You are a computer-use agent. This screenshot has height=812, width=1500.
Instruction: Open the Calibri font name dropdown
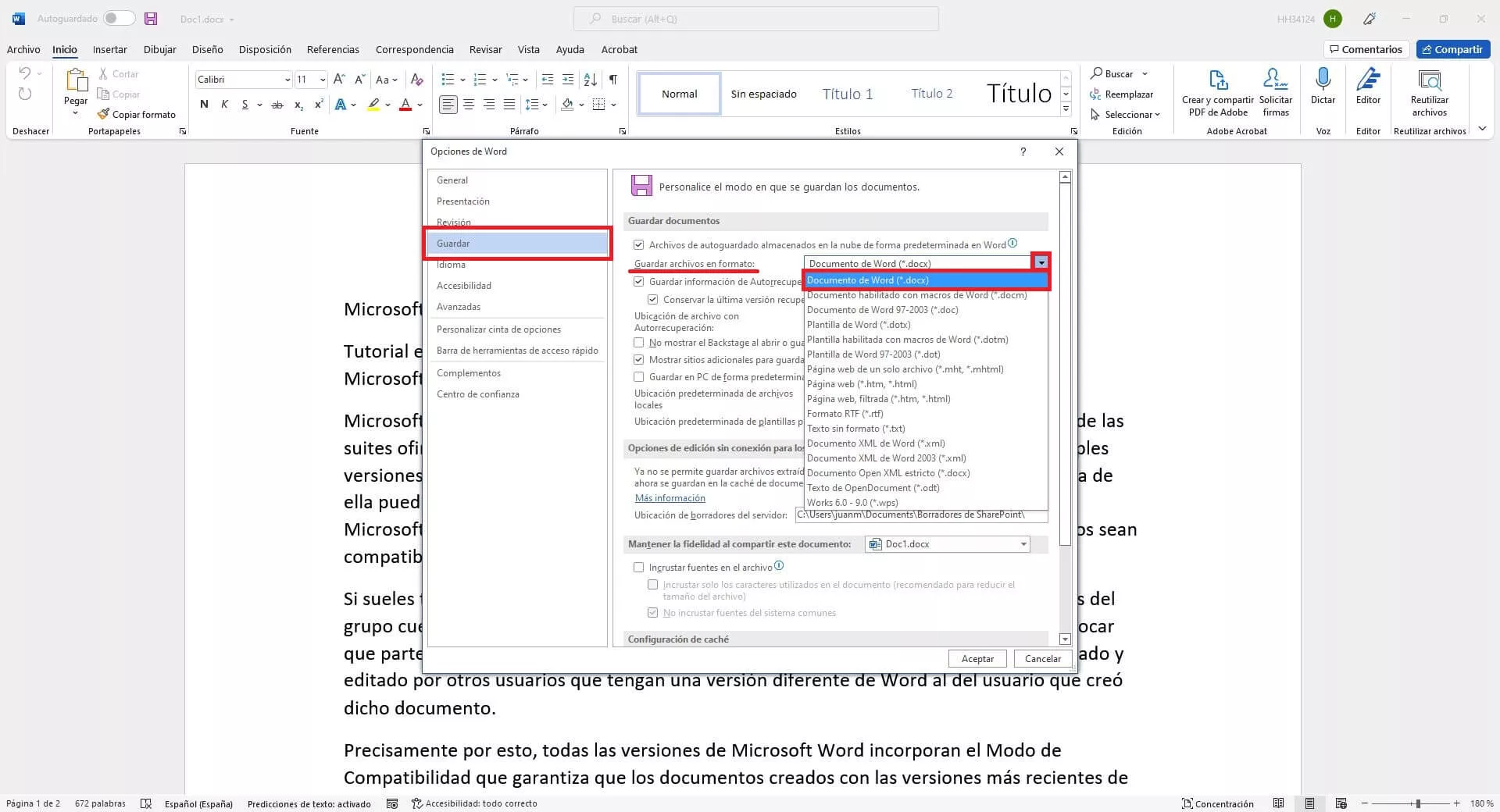(x=287, y=80)
